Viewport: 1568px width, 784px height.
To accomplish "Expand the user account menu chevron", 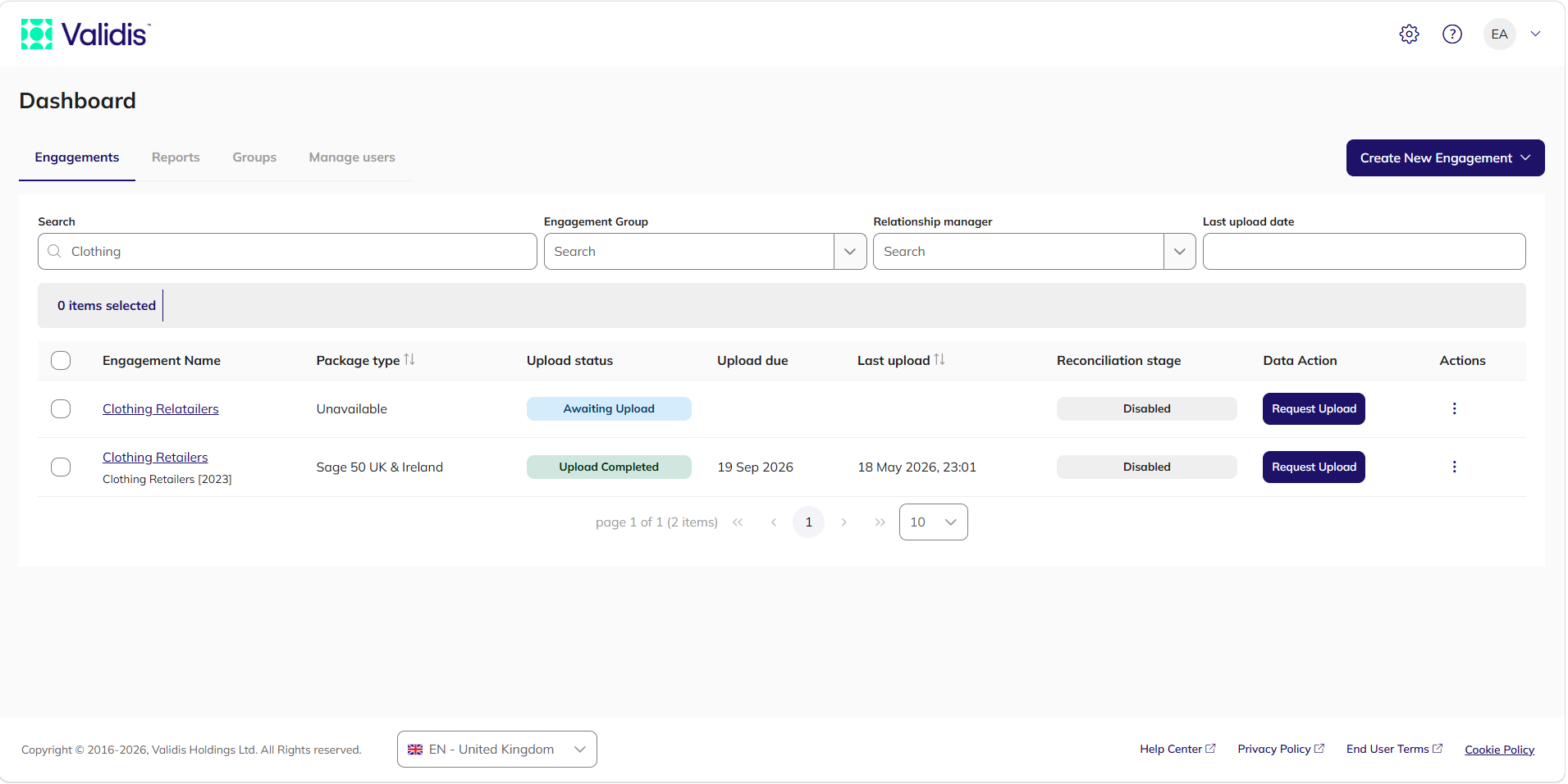I will 1535,34.
